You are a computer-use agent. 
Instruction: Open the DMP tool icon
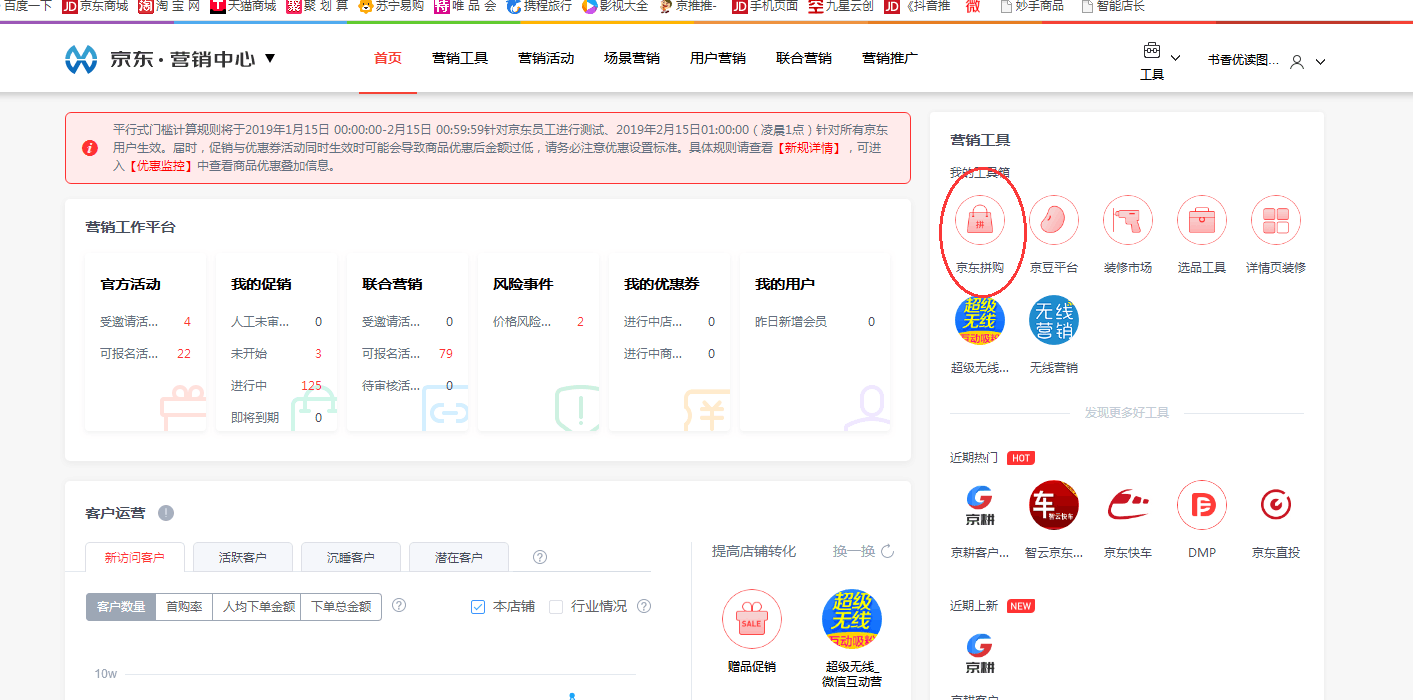point(1201,505)
